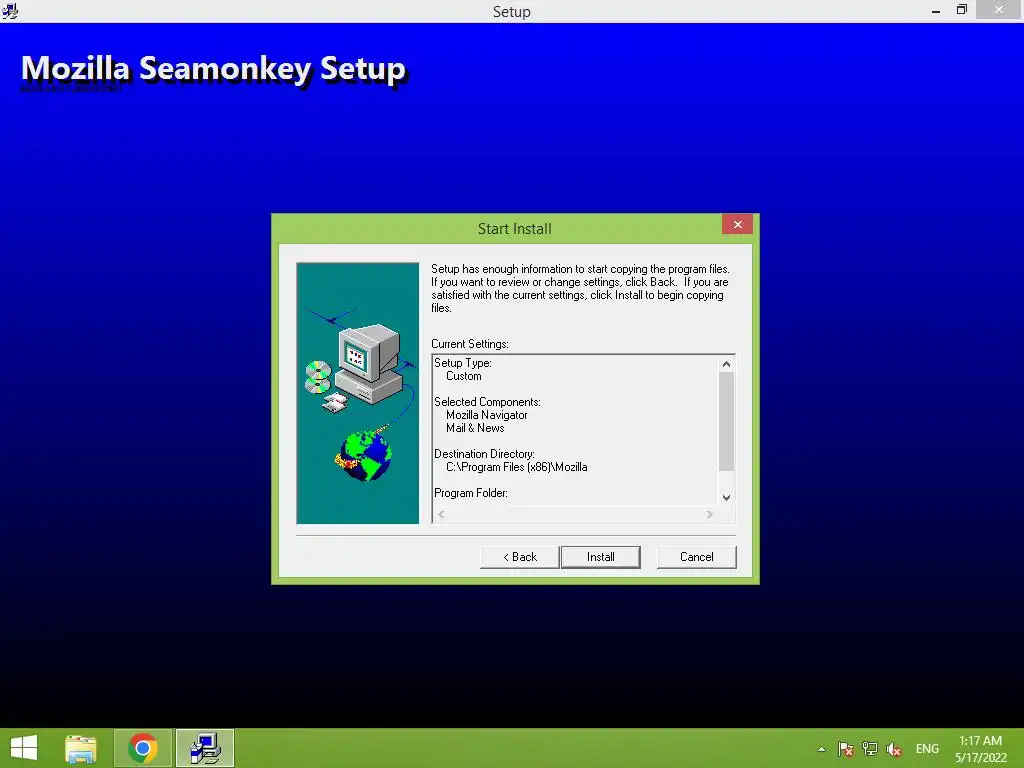Click the horizontal scroll left arrow
The height and width of the screenshot is (768, 1024).
pyautogui.click(x=441, y=515)
